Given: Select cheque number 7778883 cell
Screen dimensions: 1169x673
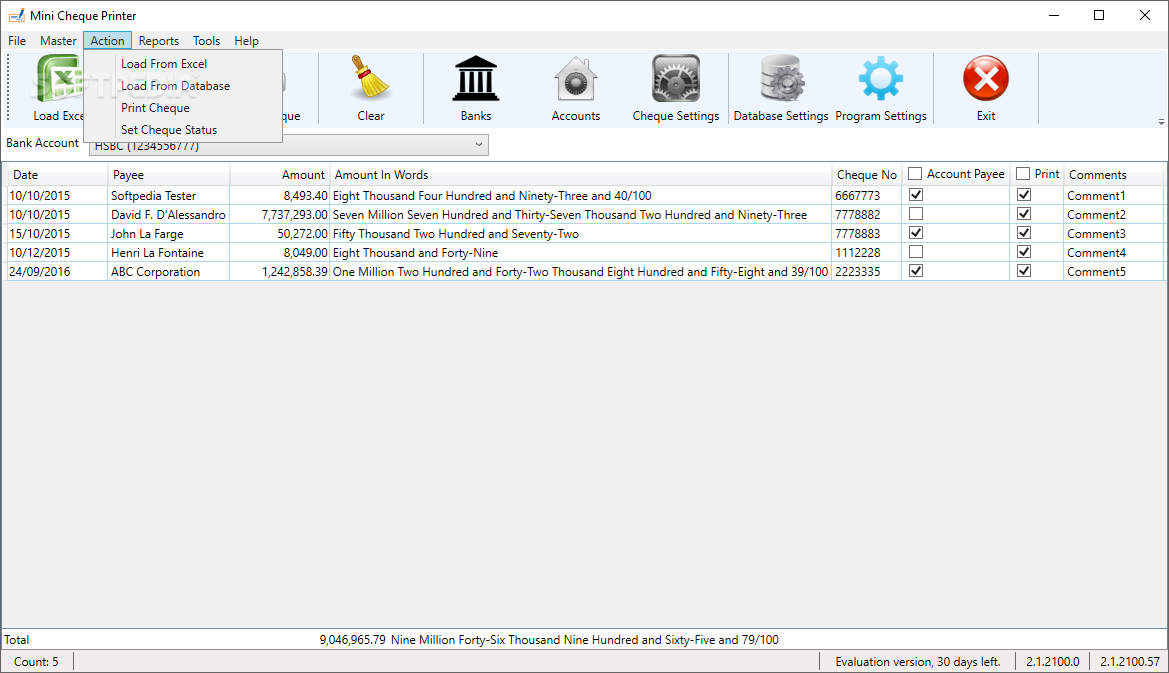Looking at the screenshot, I should coord(866,233).
